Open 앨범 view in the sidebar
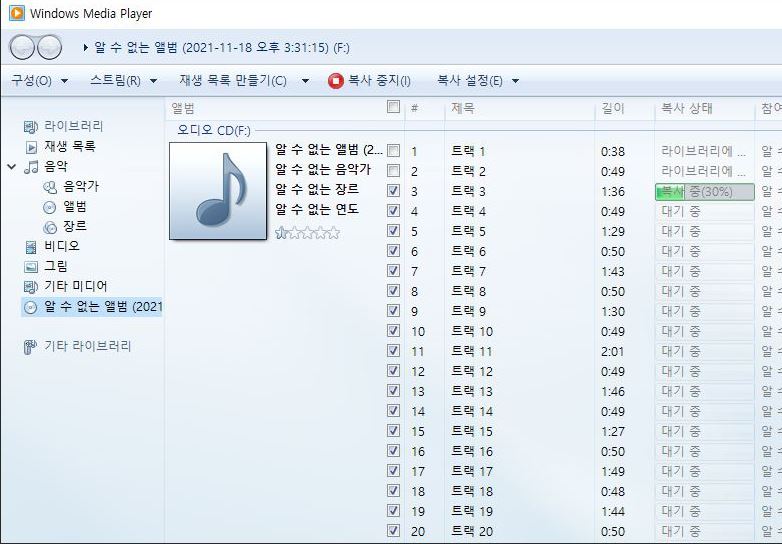 coord(74,206)
